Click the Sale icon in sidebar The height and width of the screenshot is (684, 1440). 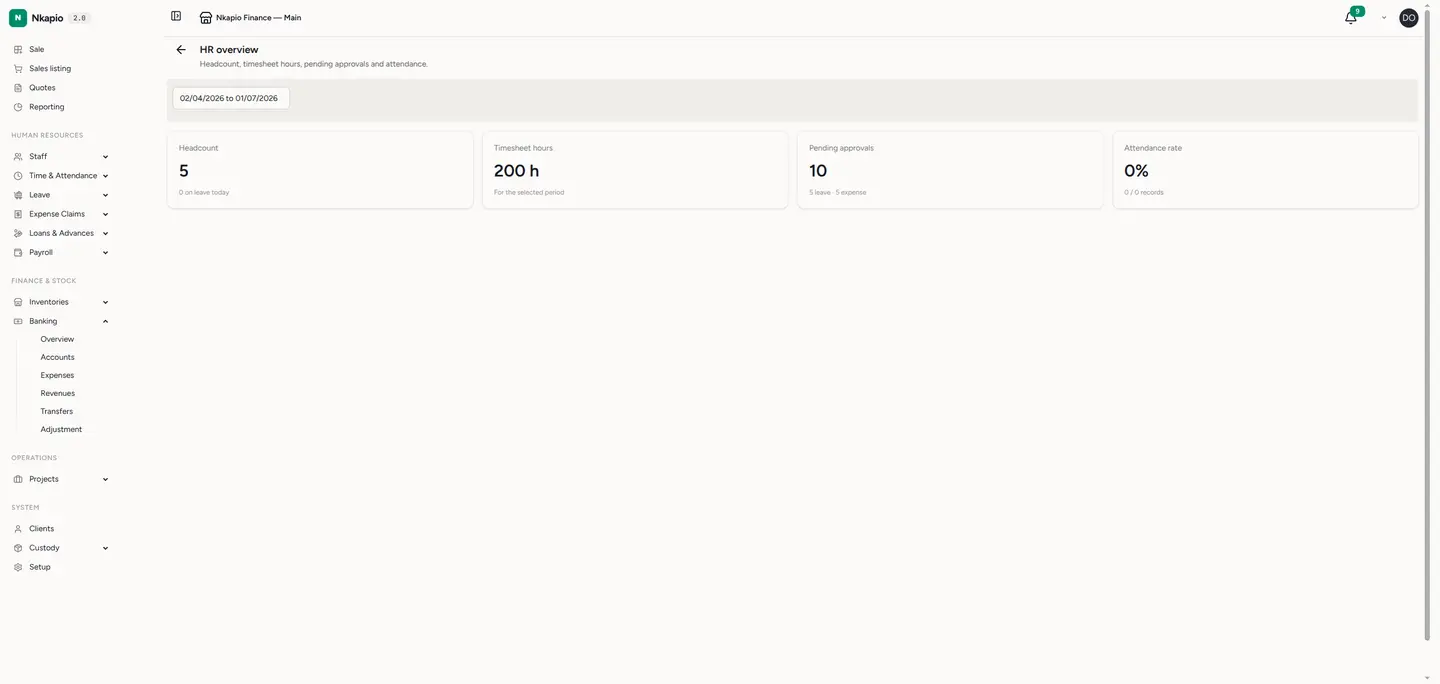(18, 49)
